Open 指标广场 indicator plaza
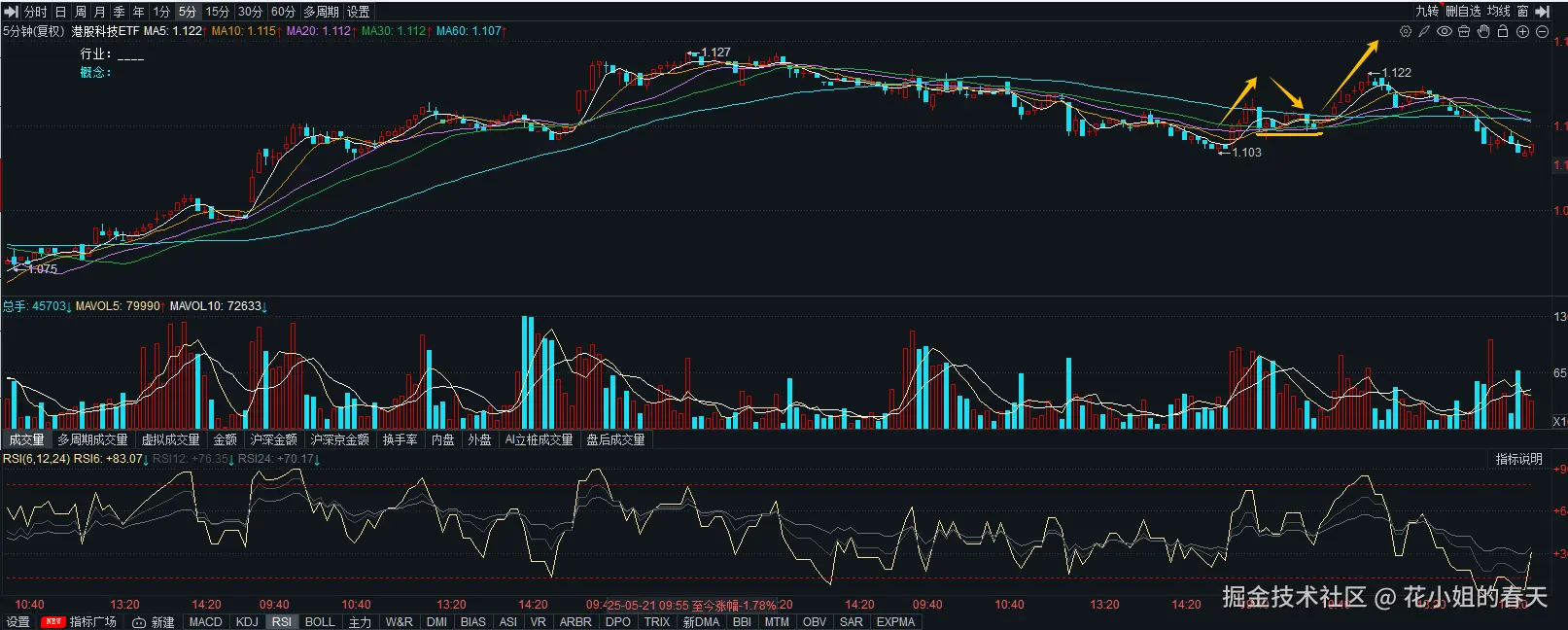 [93, 622]
